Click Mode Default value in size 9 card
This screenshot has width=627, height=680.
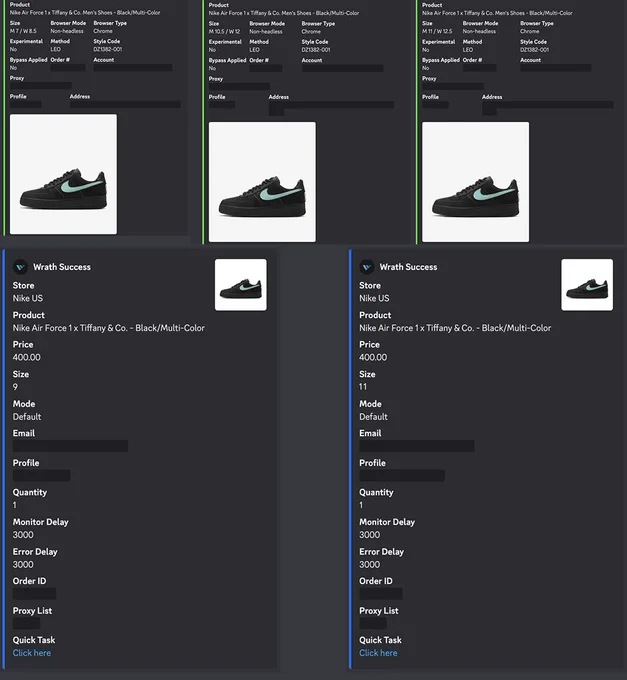27,417
